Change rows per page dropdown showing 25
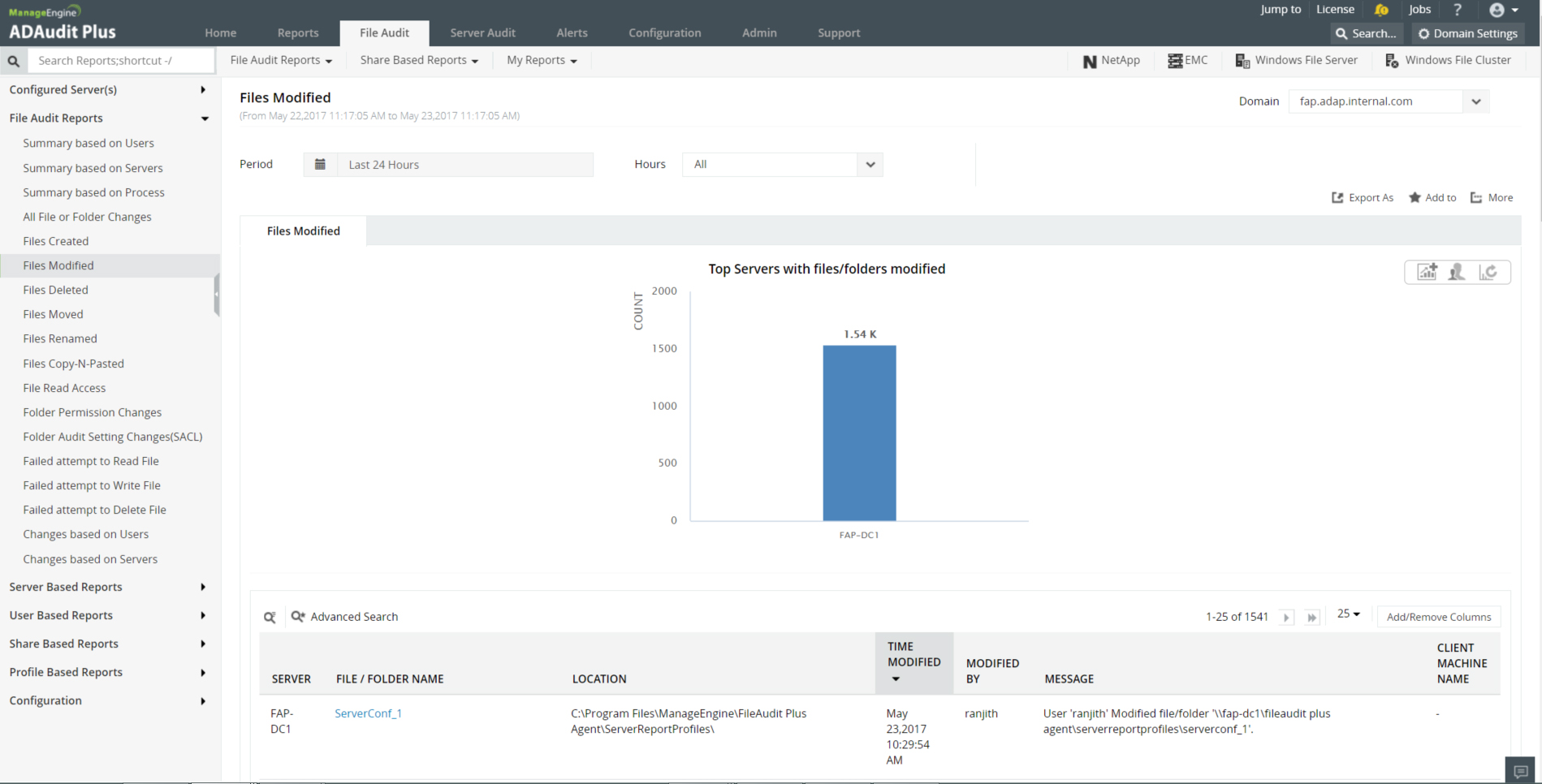1542x784 pixels. [x=1348, y=614]
